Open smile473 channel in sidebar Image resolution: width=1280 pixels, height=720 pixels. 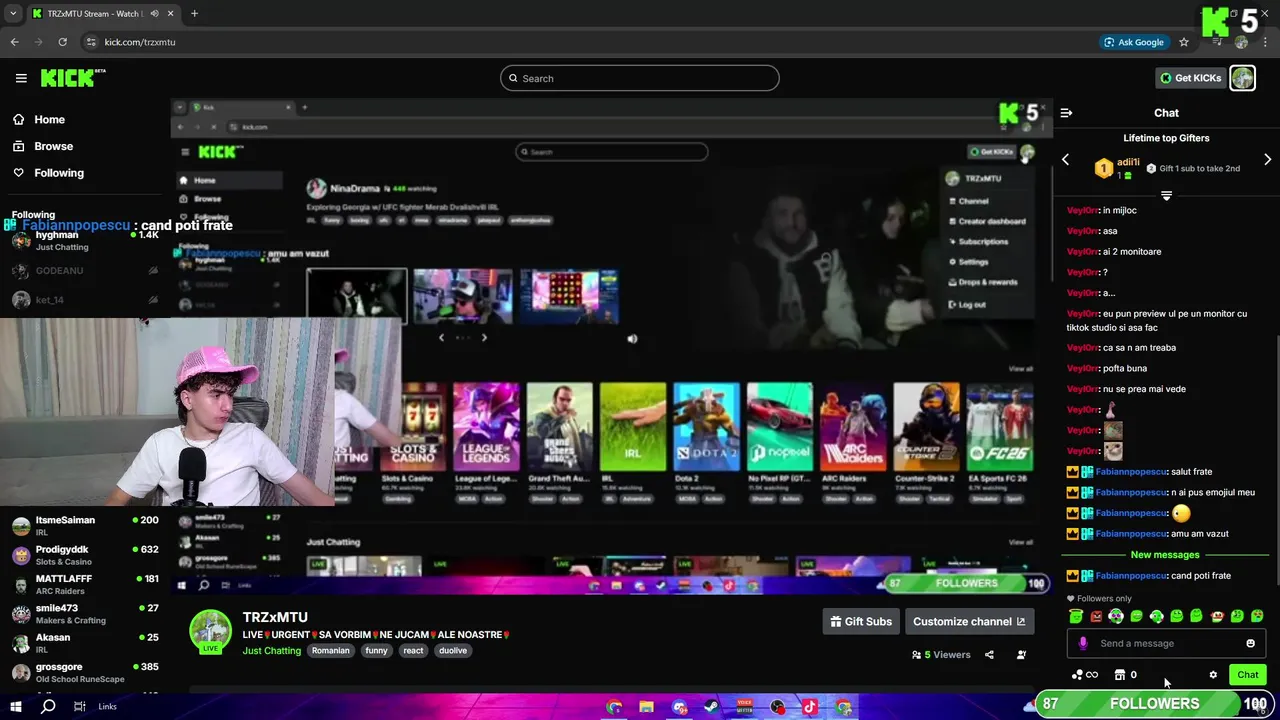(x=86, y=613)
